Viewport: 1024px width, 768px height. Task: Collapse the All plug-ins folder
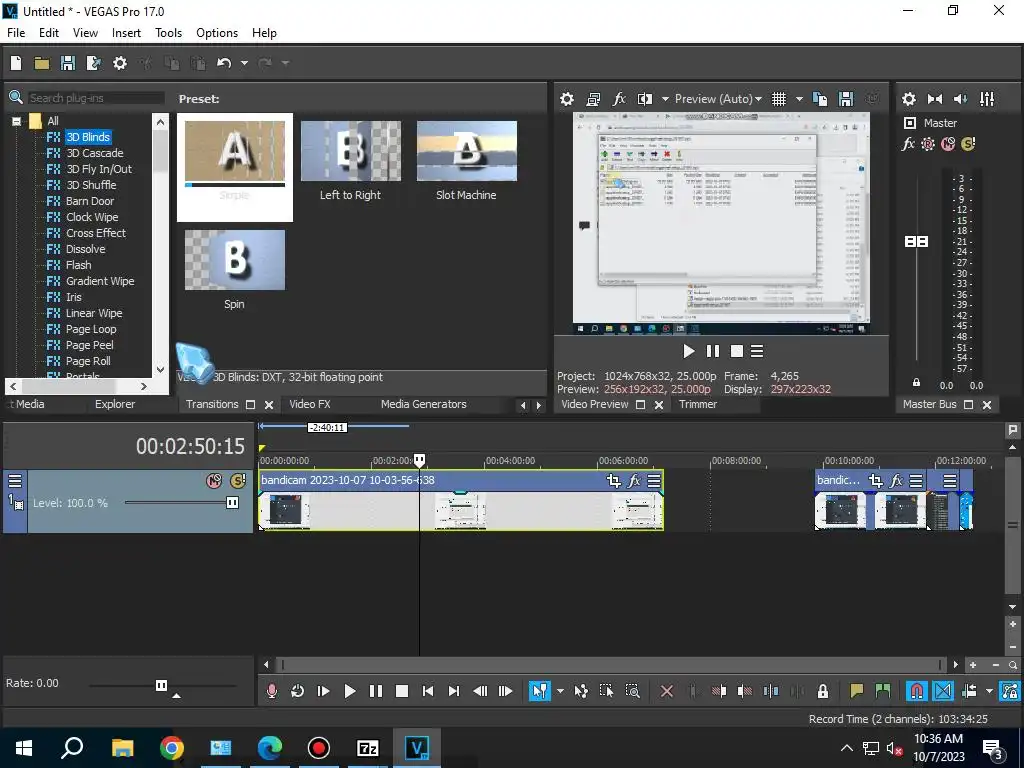point(16,121)
